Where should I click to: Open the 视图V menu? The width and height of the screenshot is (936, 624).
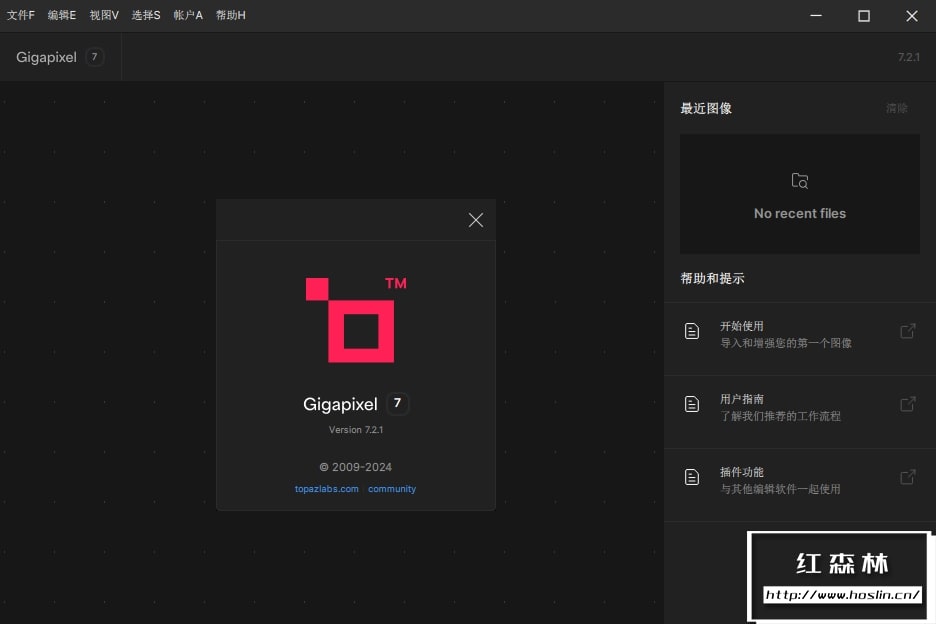[104, 16]
